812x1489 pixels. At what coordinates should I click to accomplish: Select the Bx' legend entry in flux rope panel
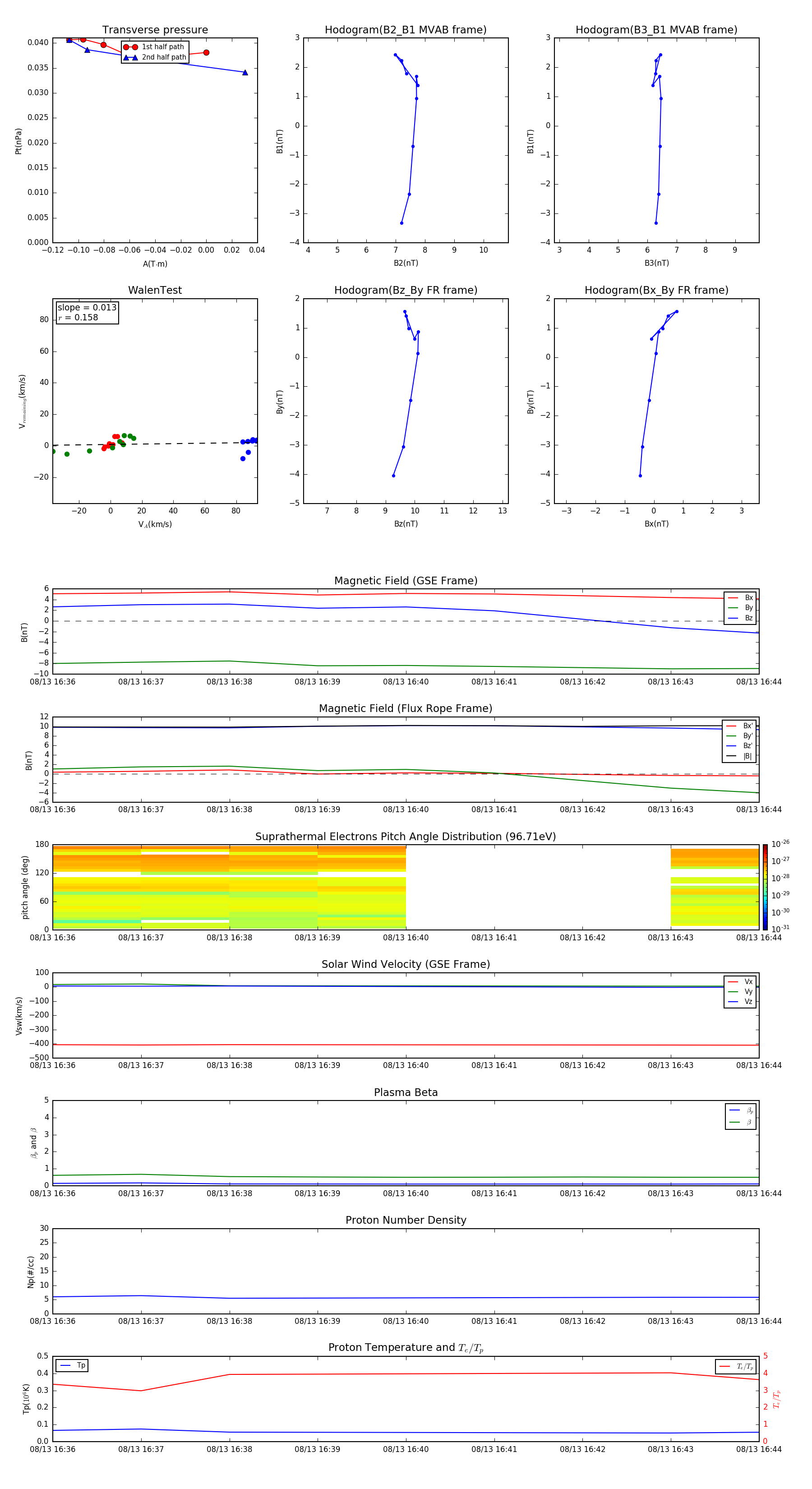740,726
